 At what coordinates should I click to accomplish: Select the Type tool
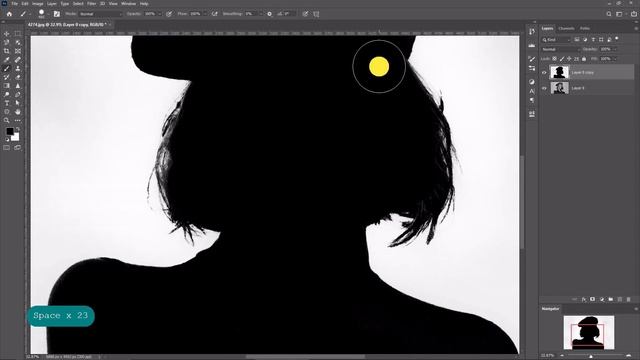tap(7, 103)
